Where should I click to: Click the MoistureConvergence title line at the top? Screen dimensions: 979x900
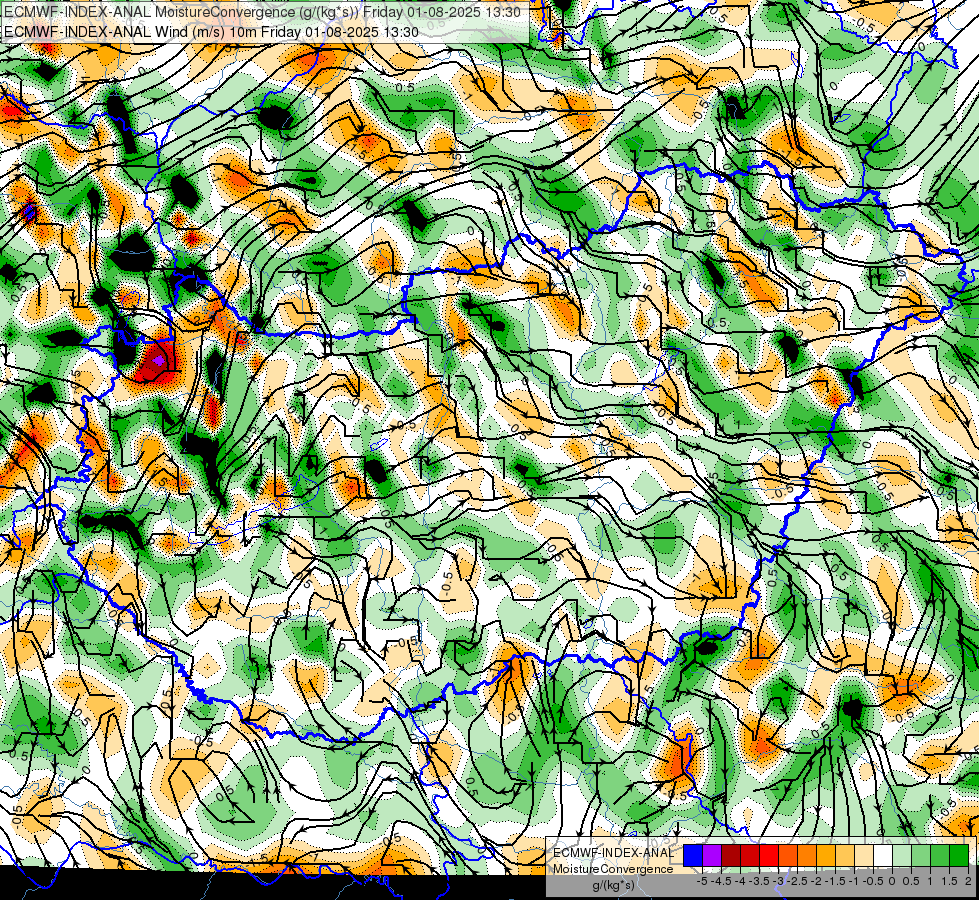(x=262, y=12)
